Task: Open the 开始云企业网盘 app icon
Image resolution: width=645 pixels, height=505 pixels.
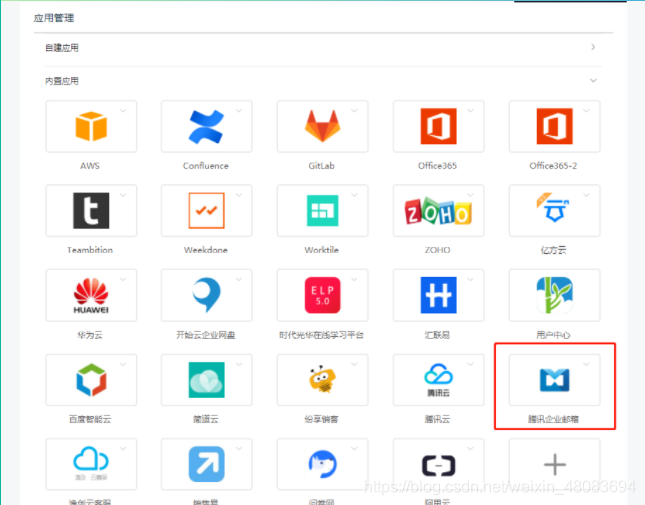Action: pyautogui.click(x=206, y=295)
